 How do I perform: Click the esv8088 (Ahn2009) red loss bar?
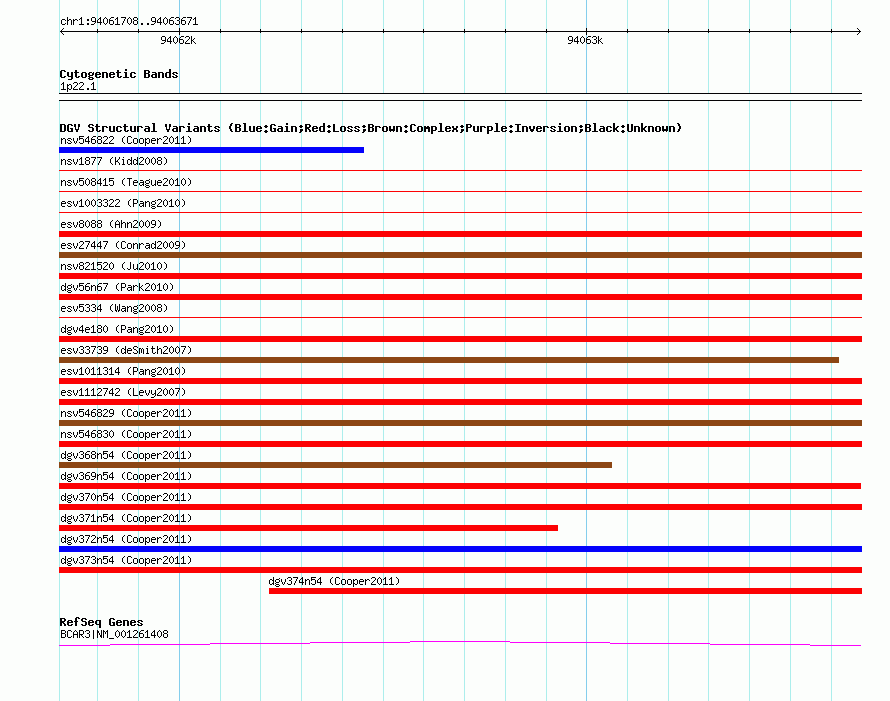tap(460, 234)
